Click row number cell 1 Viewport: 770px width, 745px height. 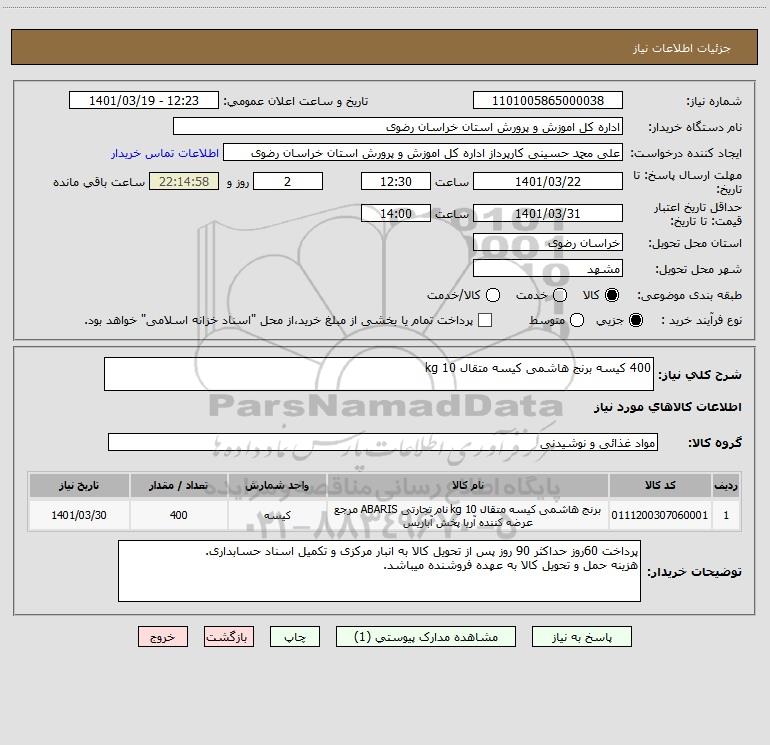pos(726,515)
